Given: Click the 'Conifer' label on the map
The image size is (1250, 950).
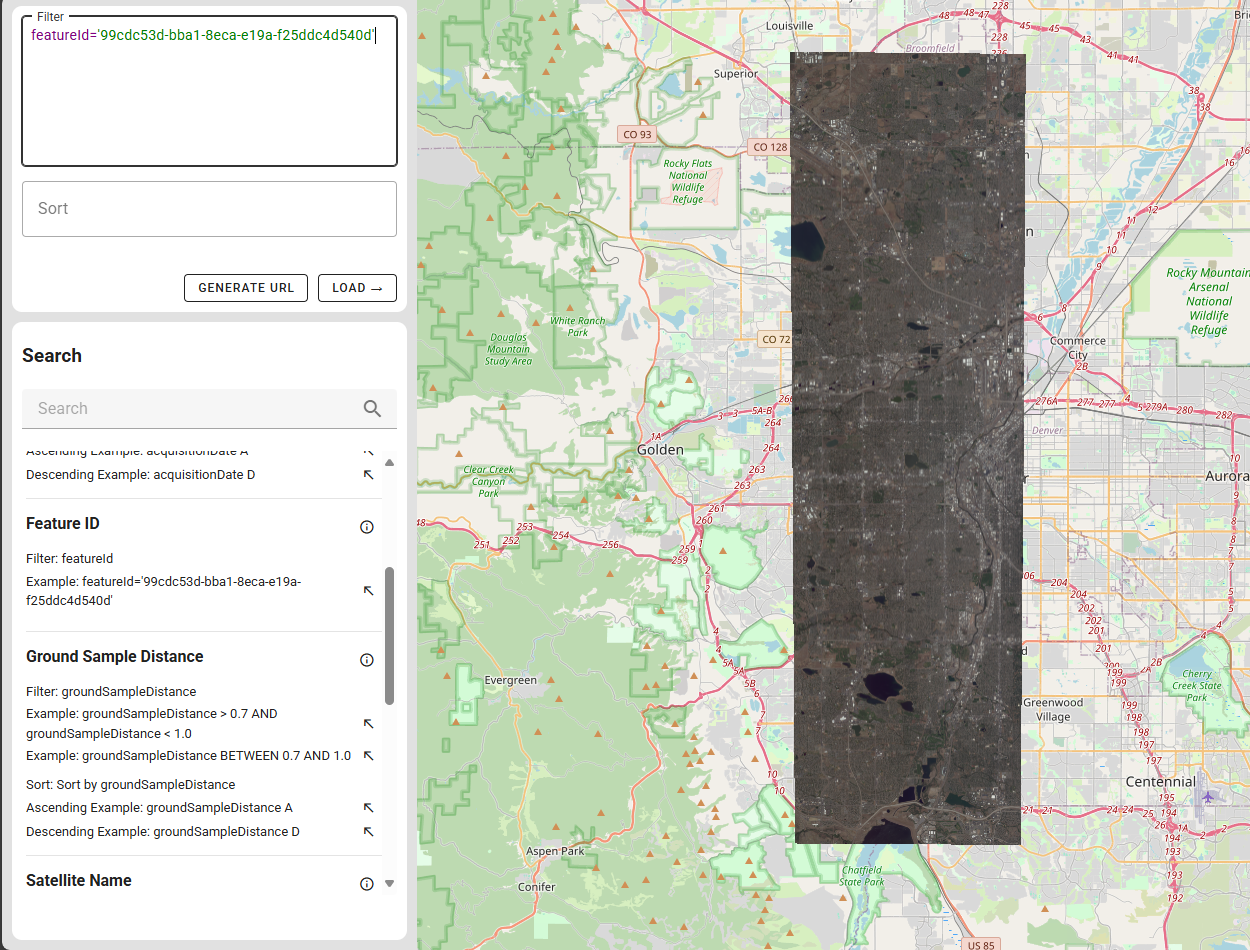Looking at the screenshot, I should pos(536,887).
